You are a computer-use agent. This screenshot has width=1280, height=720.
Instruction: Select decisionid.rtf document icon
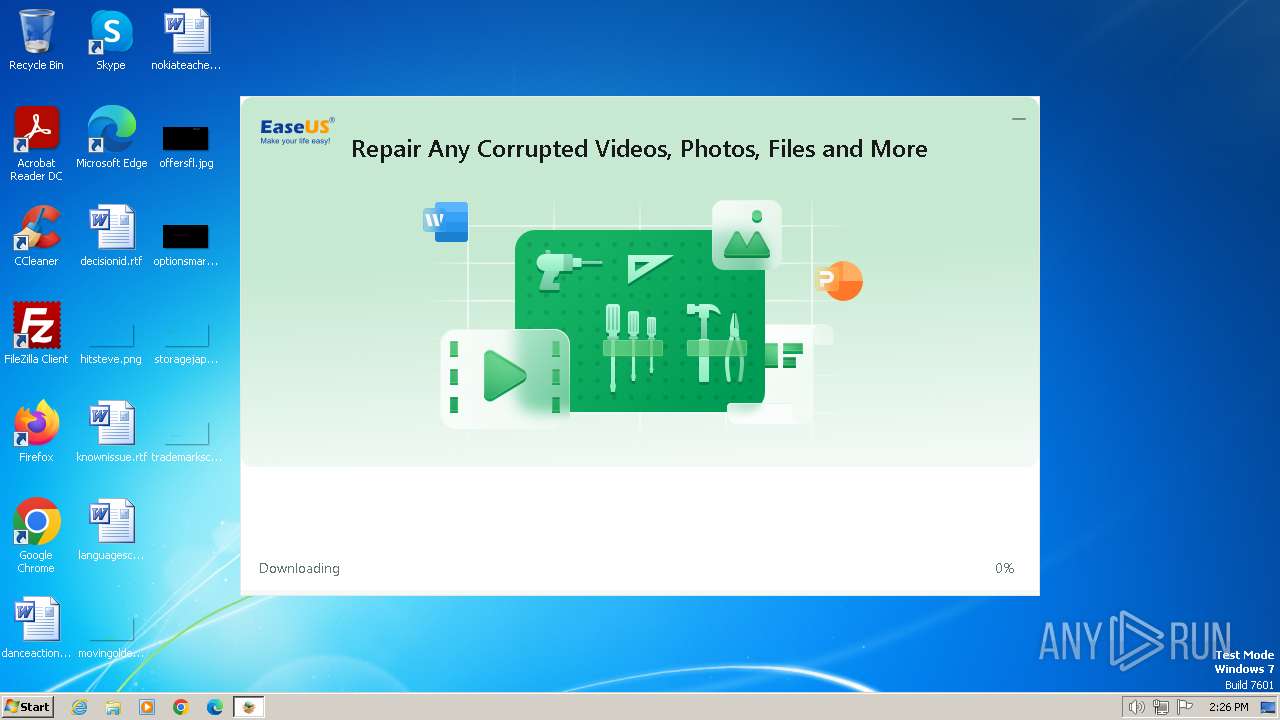(111, 236)
